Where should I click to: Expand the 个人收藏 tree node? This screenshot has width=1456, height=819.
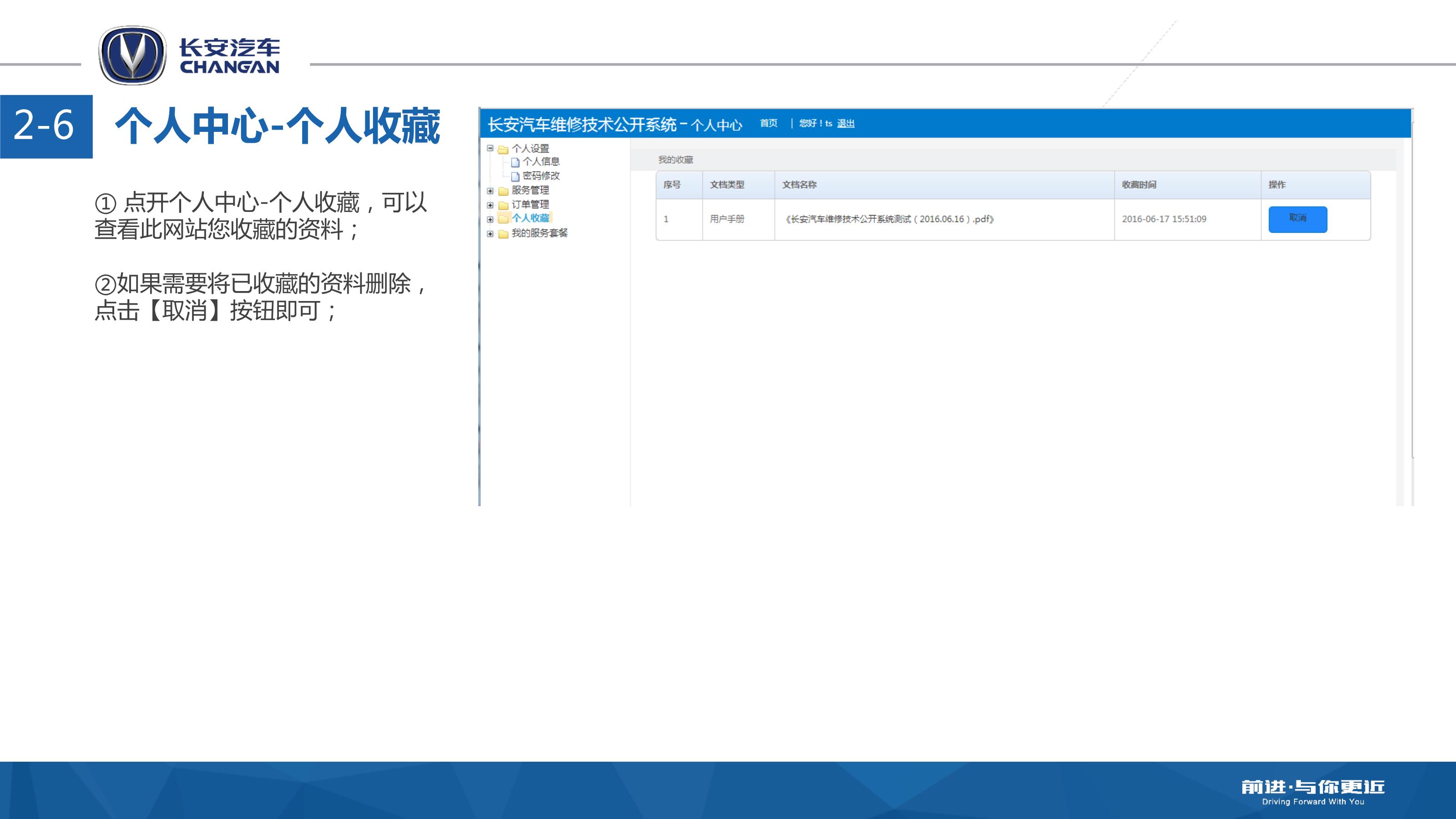(490, 219)
